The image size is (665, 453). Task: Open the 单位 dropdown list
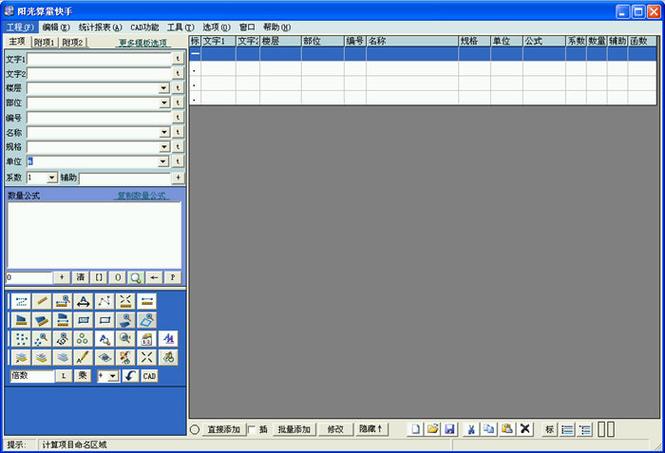pyautogui.click(x=163, y=161)
